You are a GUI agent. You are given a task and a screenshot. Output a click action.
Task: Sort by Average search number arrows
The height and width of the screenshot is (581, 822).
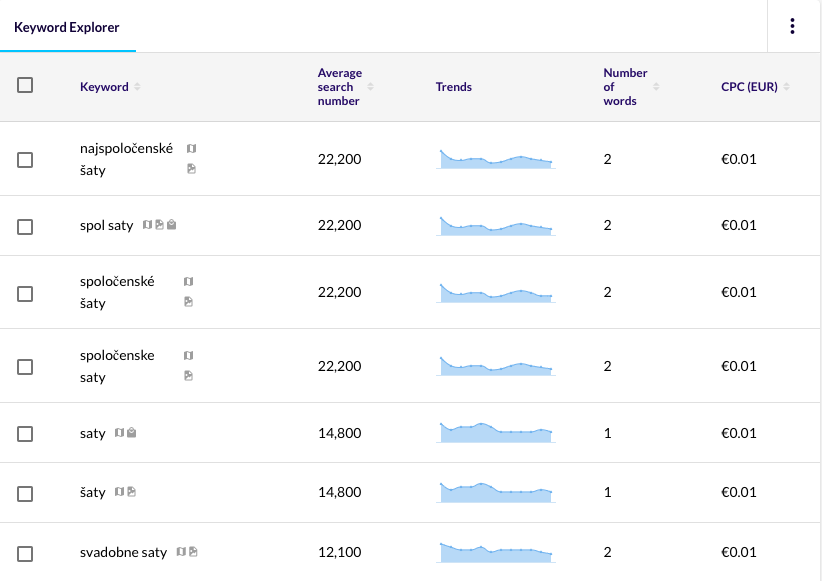[371, 87]
